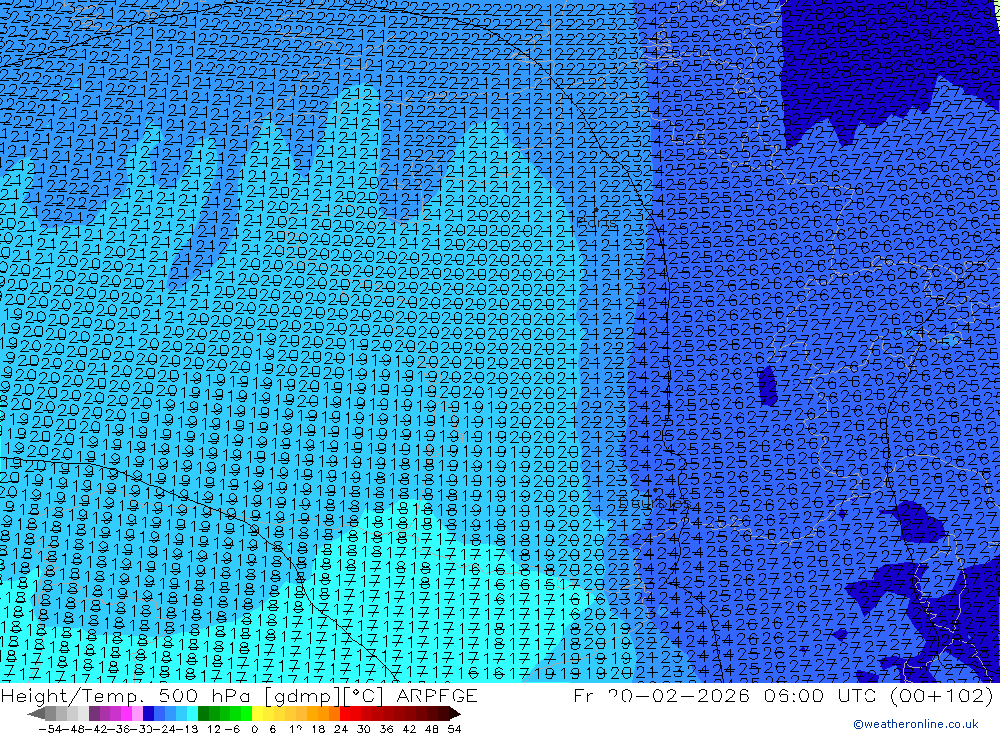The image size is (1000, 733).
Task: Click the forecast date Fr 20-02-2026 06:00 UTC
Action: 727,695
